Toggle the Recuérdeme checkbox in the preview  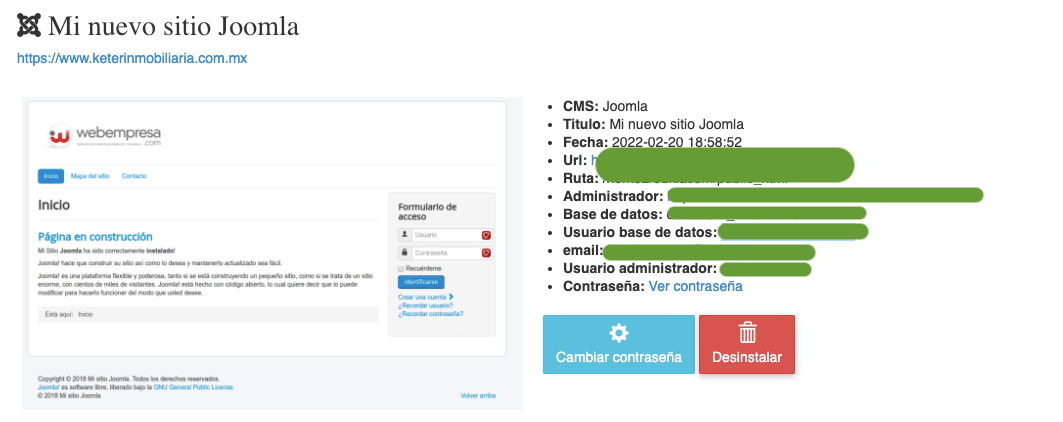(x=401, y=269)
